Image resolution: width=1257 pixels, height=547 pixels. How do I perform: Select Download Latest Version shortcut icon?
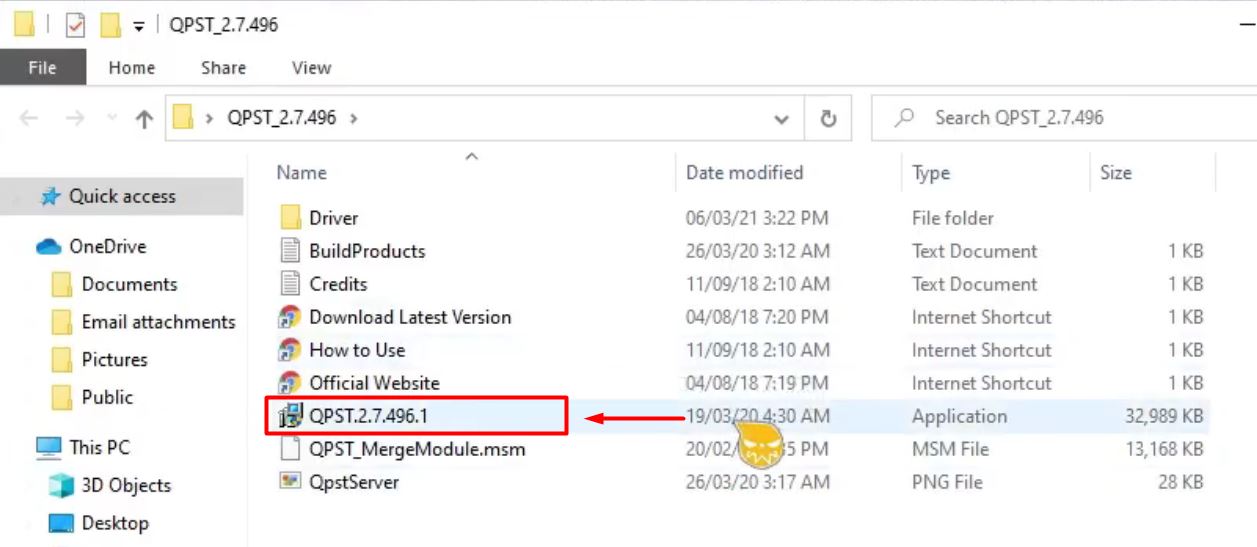[290, 317]
